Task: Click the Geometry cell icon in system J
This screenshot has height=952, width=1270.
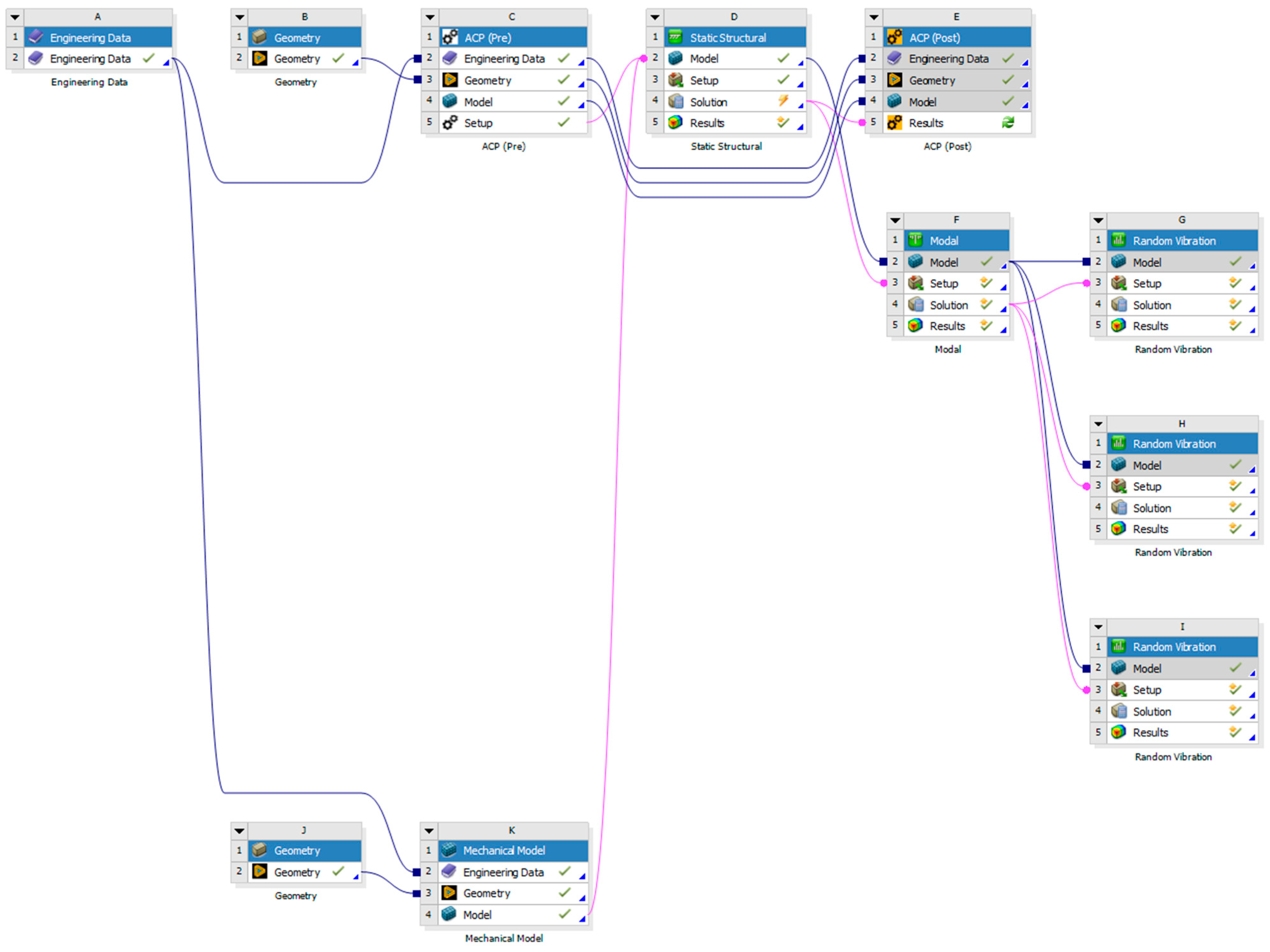Action: 260,872
